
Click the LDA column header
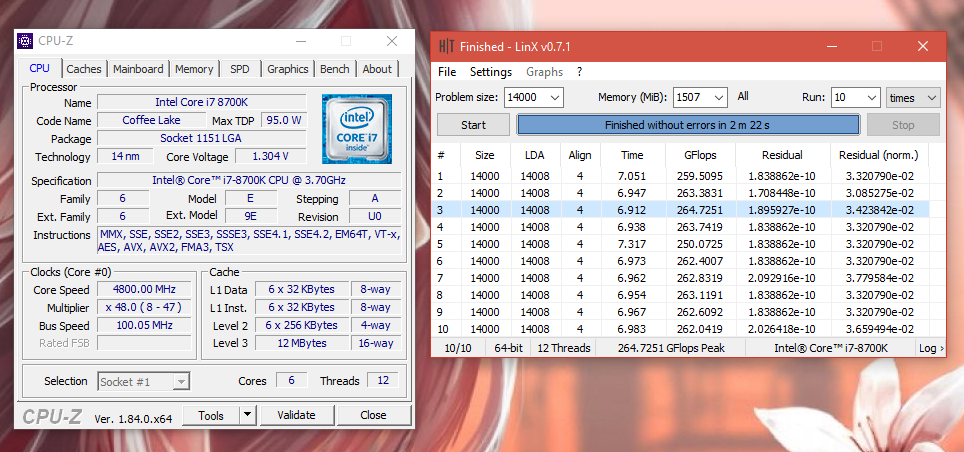(x=535, y=156)
